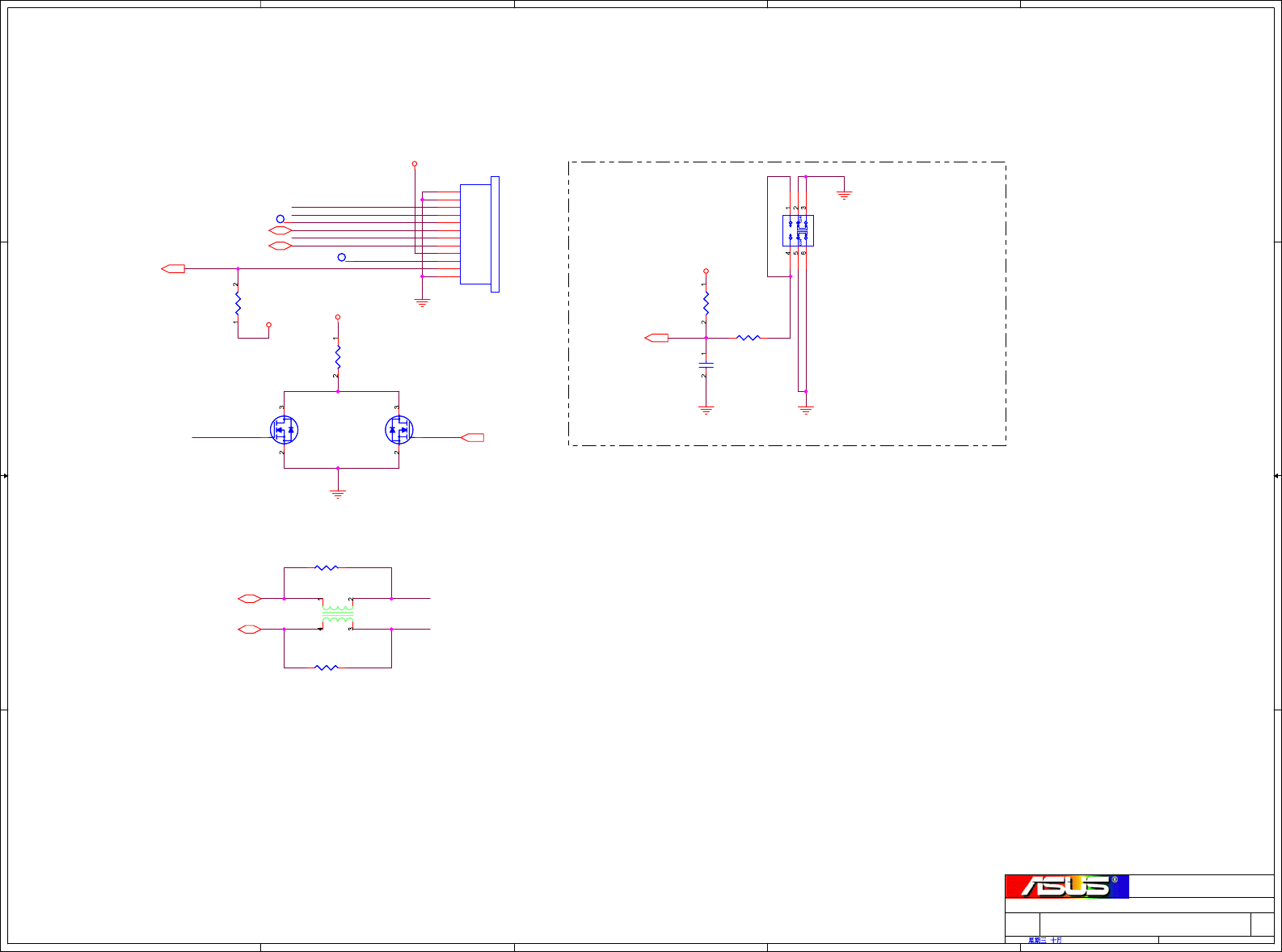The height and width of the screenshot is (952, 1282).
Task: Click the ground symbol below the connector
Action: [422, 303]
